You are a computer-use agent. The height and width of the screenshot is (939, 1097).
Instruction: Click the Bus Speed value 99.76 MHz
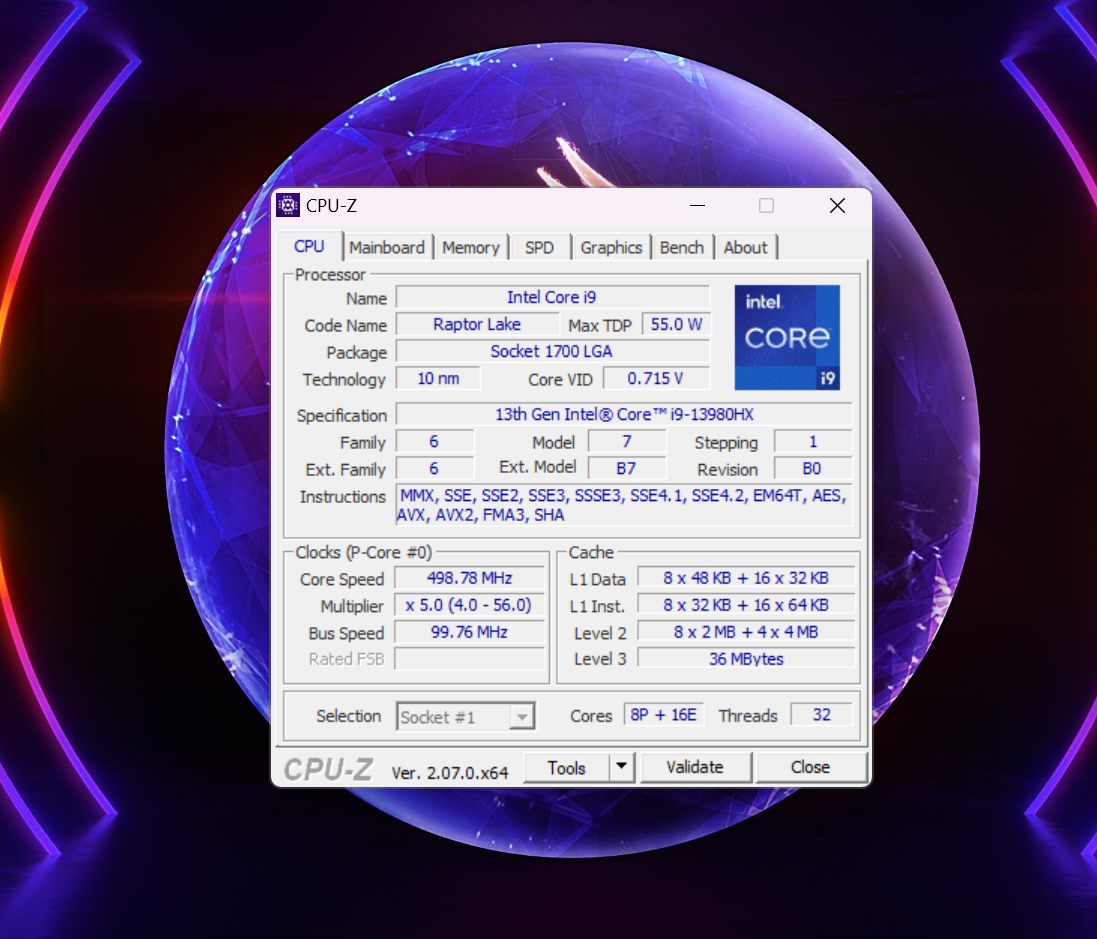[469, 632]
